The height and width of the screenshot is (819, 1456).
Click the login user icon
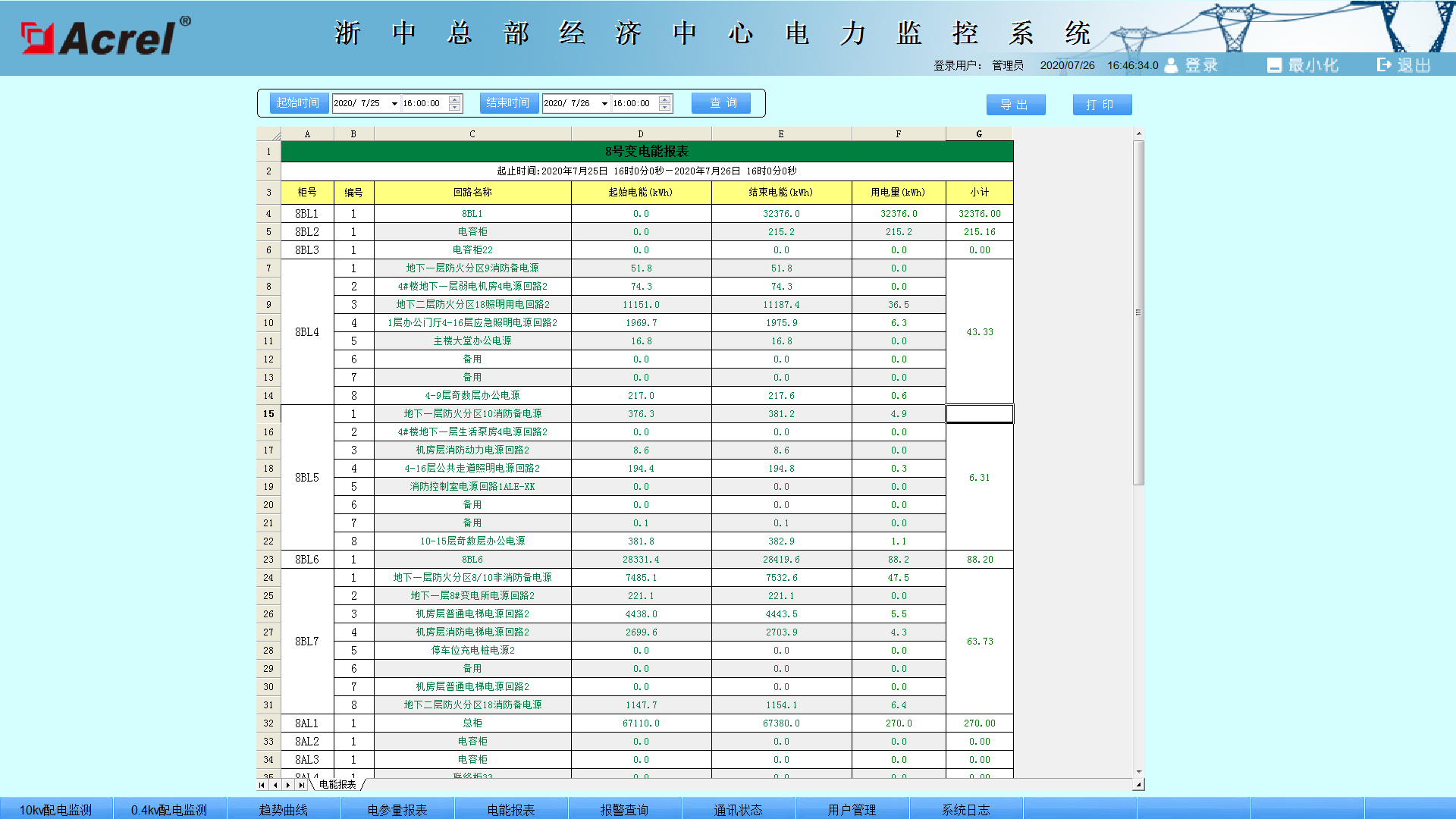click(x=1172, y=65)
